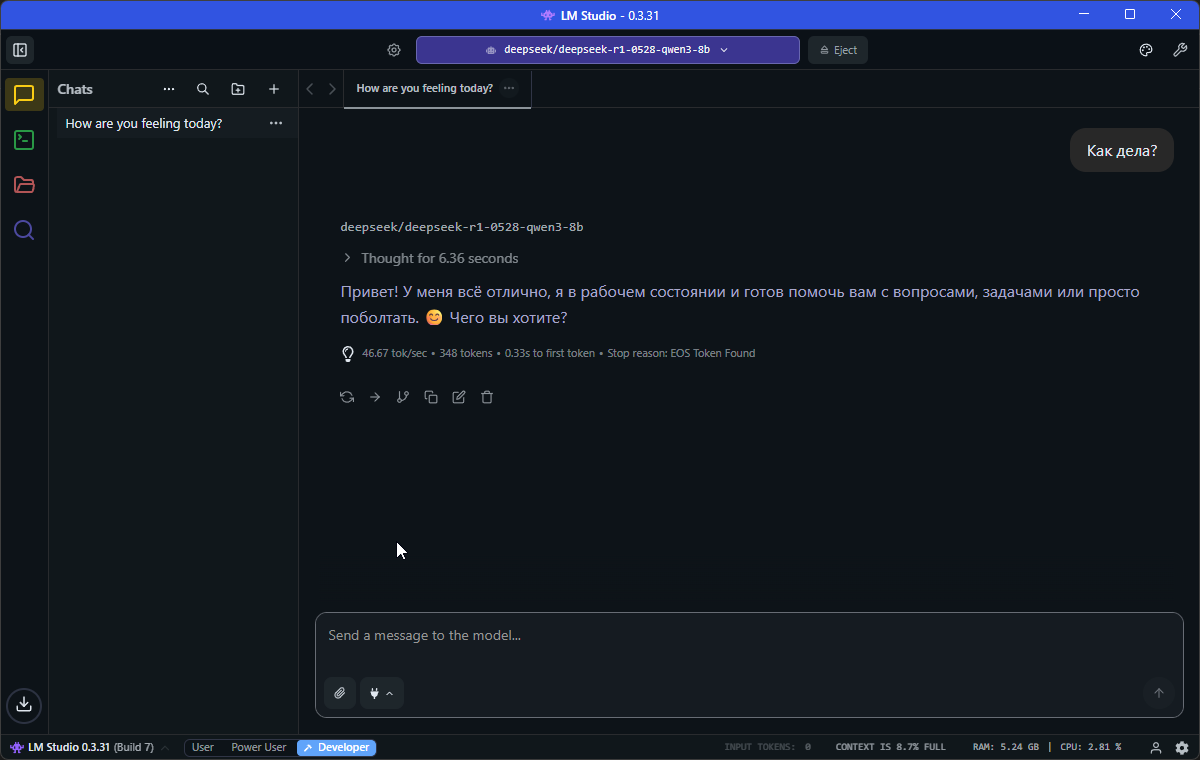Attach a file with the paperclip
The height and width of the screenshot is (760, 1200).
[x=340, y=693]
